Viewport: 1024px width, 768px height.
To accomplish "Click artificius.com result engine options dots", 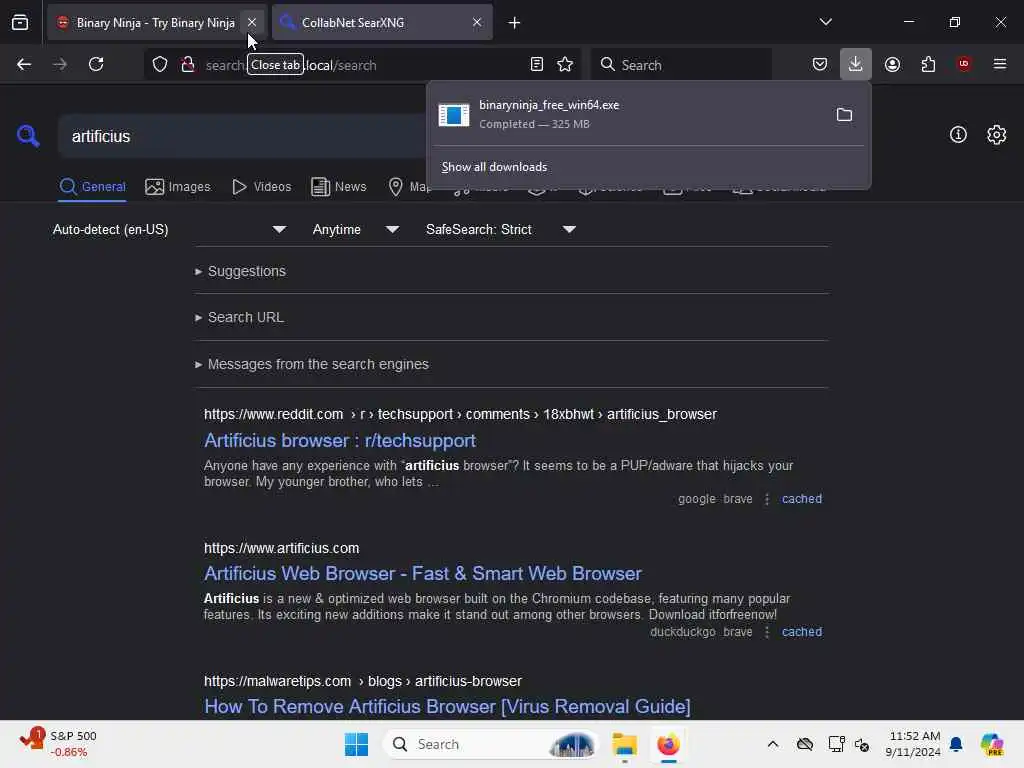I will coord(767,632).
